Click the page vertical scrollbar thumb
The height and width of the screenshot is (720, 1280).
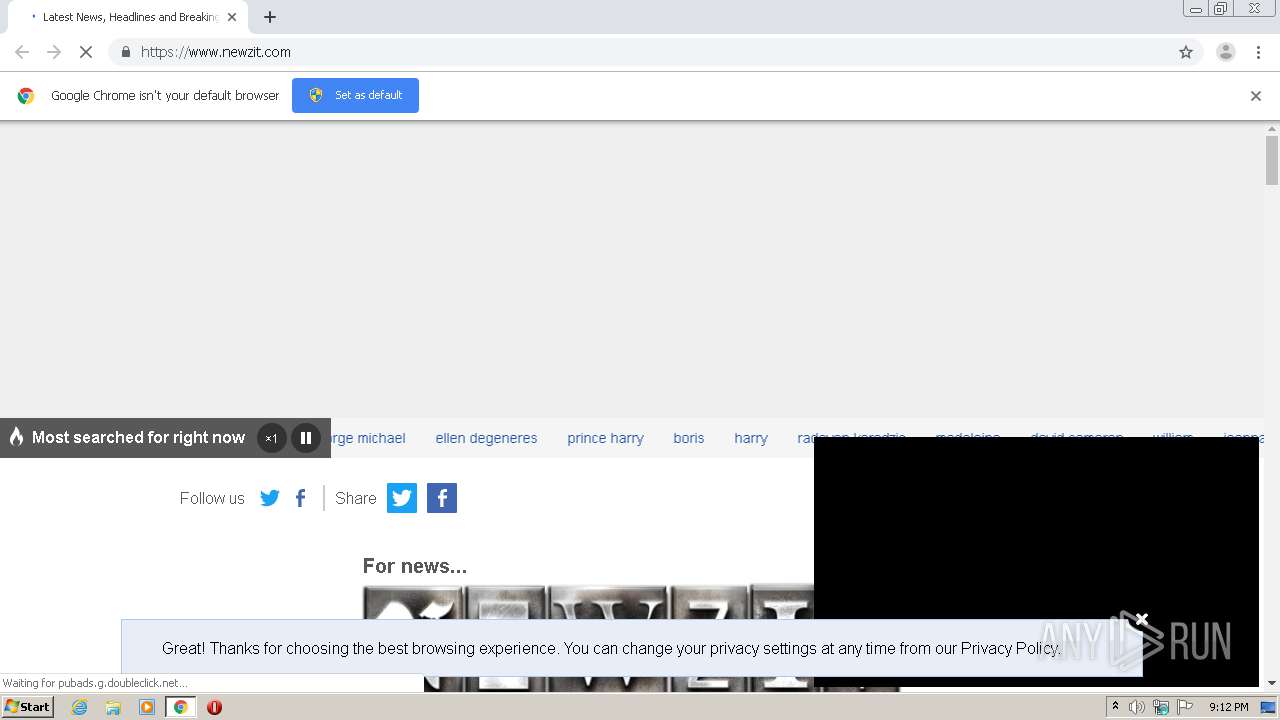pos(1272,160)
